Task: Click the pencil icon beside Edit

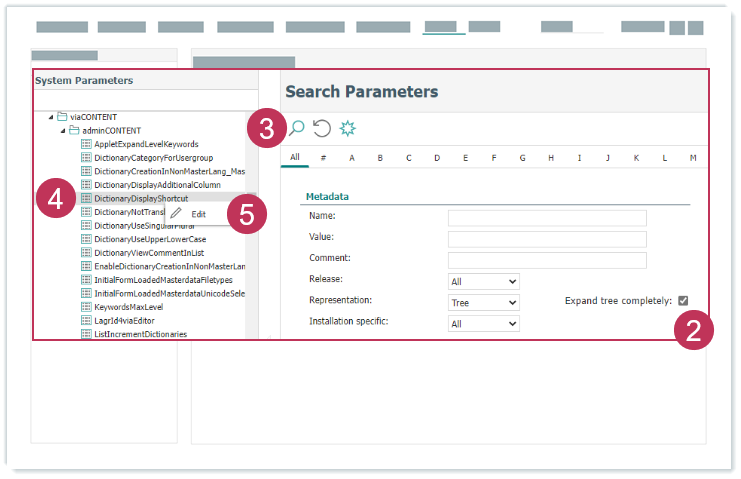Action: pos(176,214)
